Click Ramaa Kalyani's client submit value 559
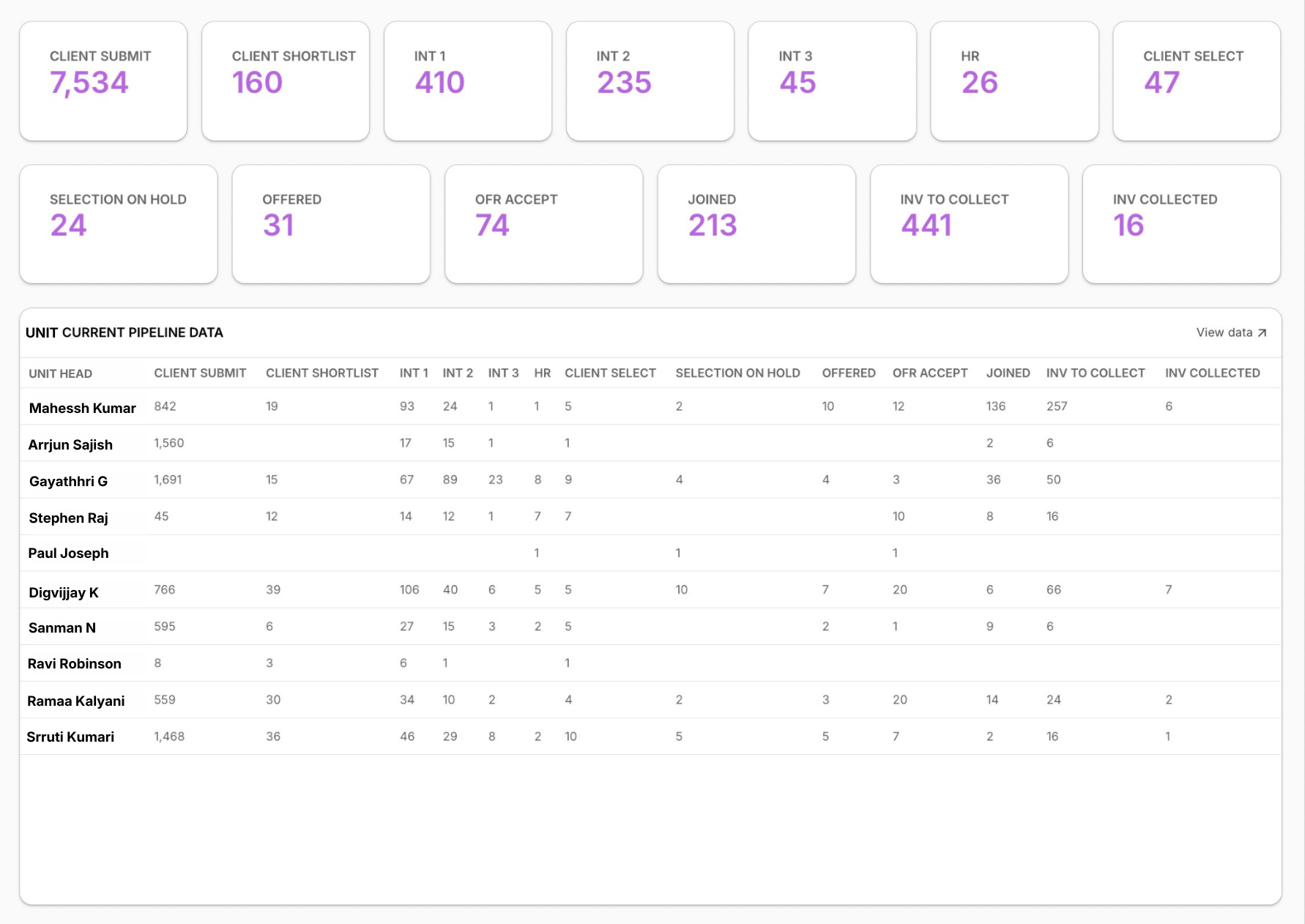 (165, 700)
